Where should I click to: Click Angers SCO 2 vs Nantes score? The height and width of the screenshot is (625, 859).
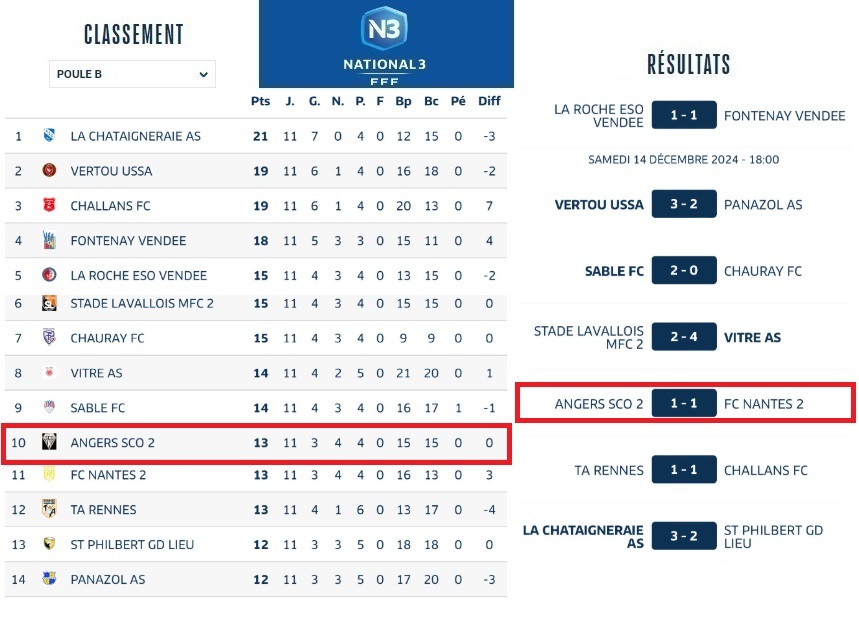point(684,404)
